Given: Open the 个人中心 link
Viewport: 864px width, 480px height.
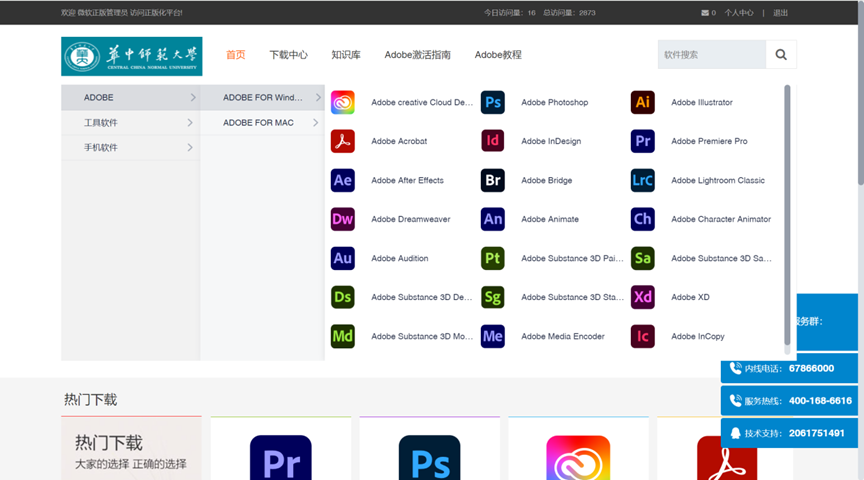Looking at the screenshot, I should (x=739, y=13).
